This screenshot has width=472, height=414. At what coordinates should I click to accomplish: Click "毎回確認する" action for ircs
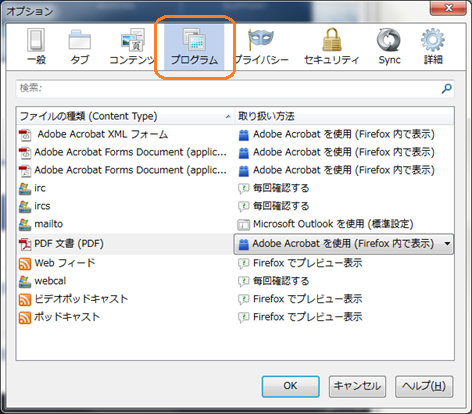[x=281, y=206]
